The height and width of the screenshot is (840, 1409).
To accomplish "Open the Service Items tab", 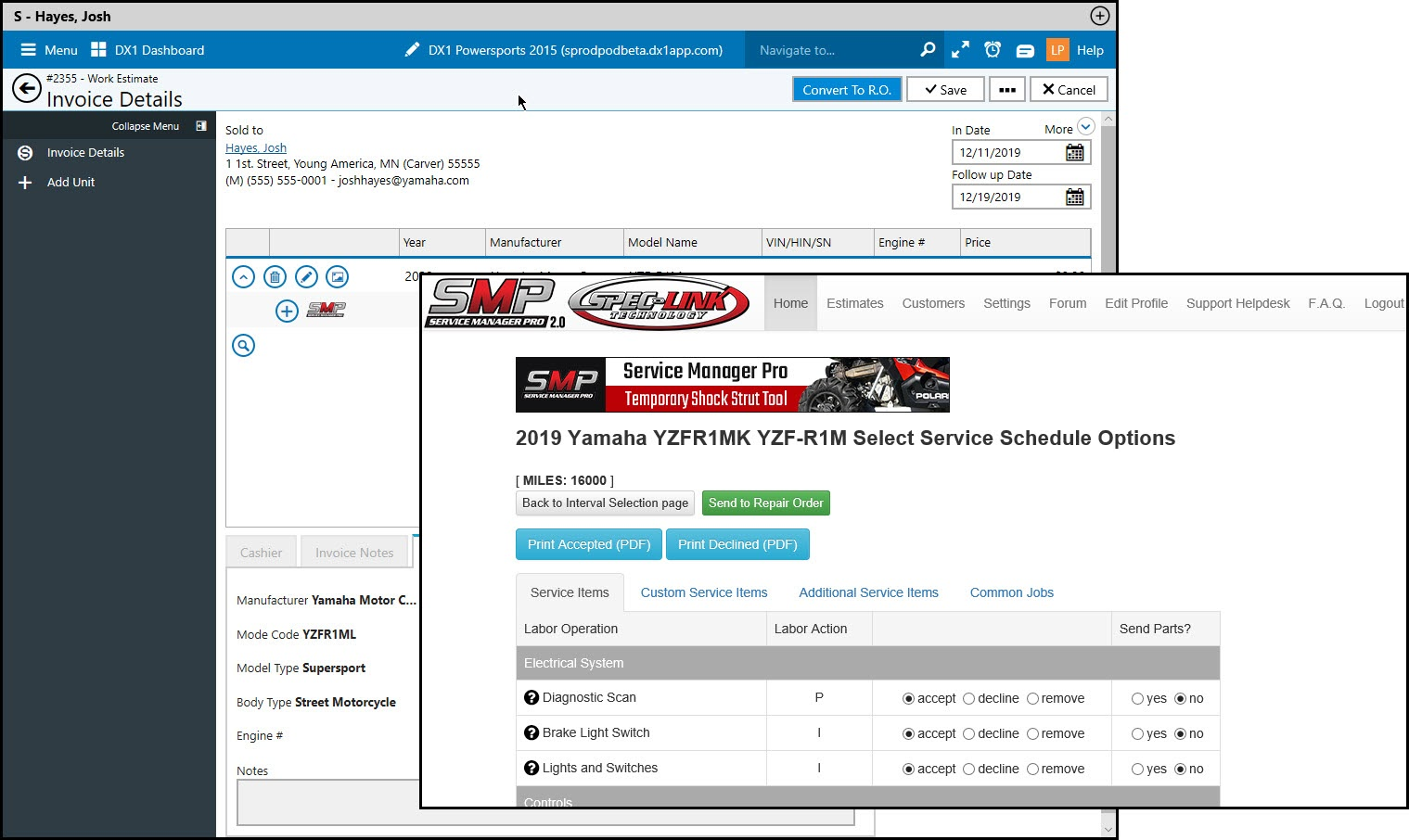I will point(570,592).
